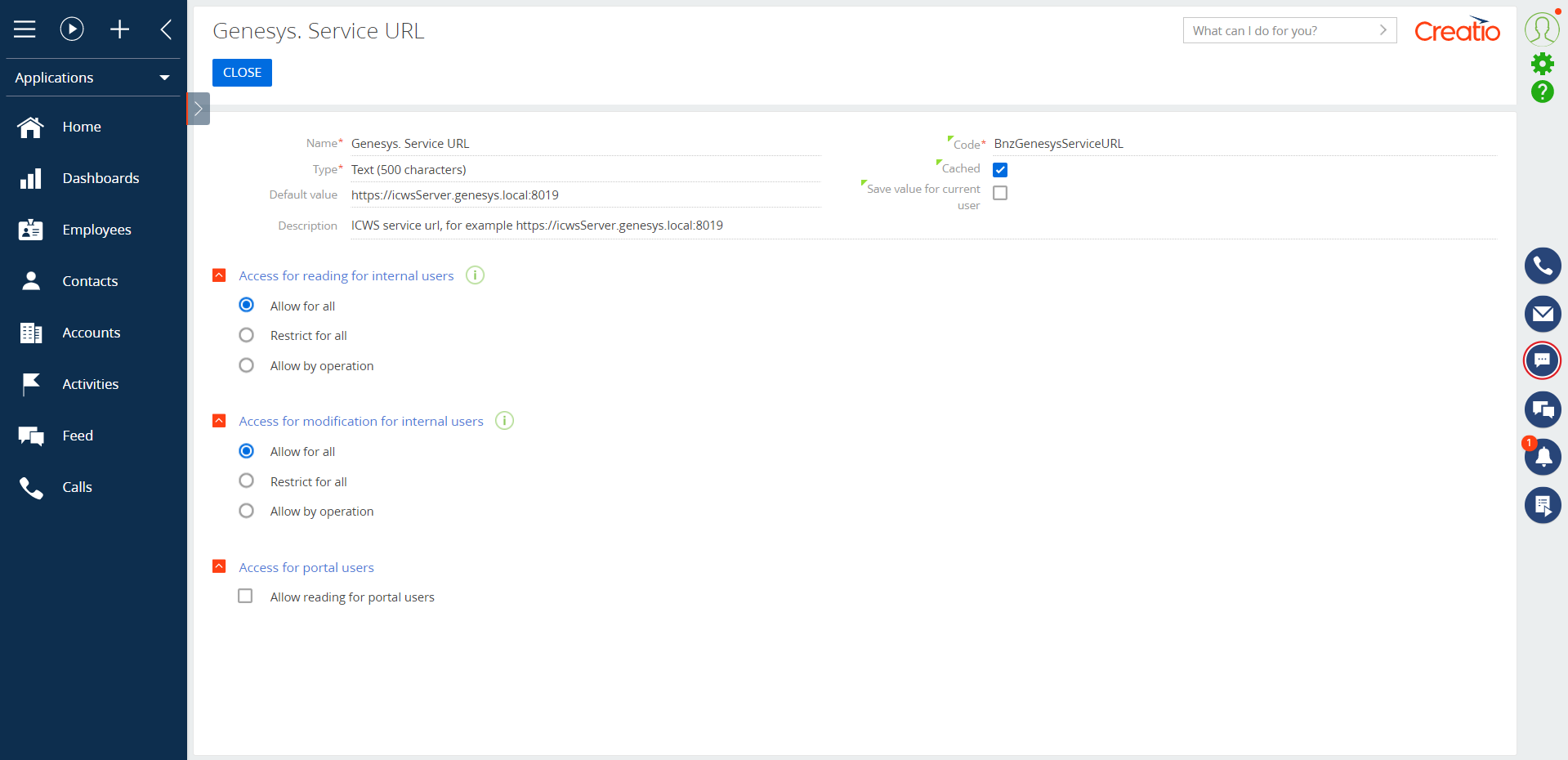The width and height of the screenshot is (1568, 760).
Task: Click the plus quick-add icon
Action: click(x=119, y=29)
